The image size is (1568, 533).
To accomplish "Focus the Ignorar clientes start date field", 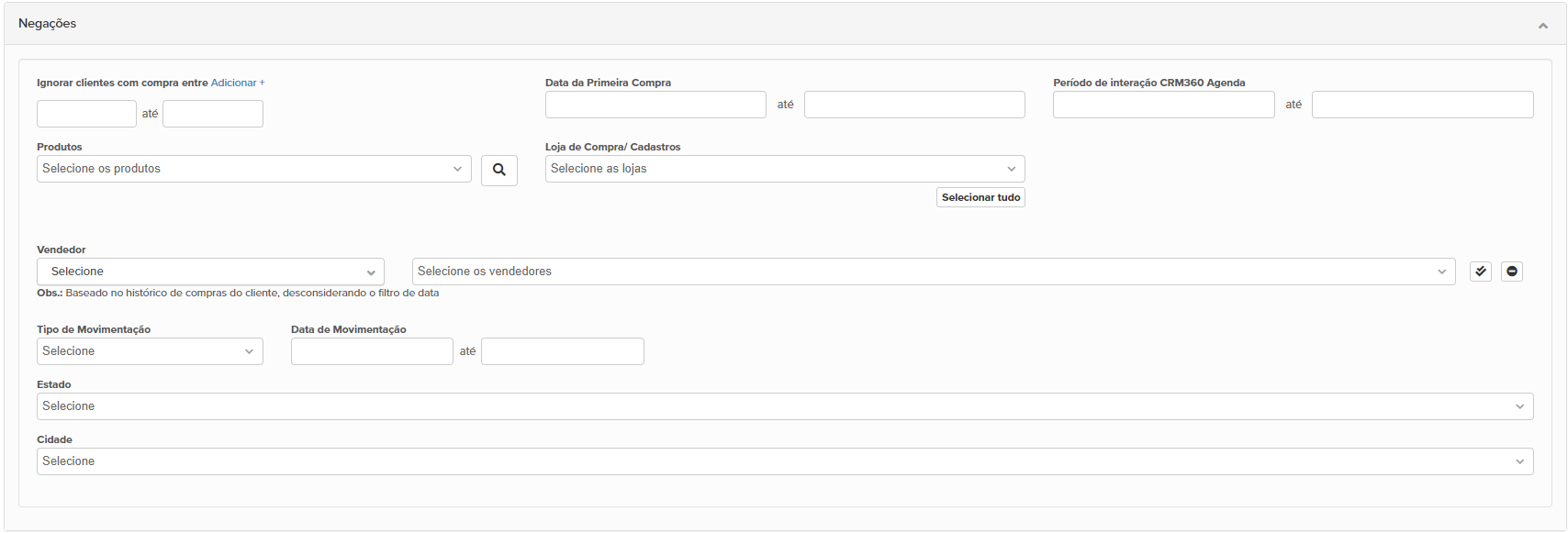I will pyautogui.click(x=86, y=114).
